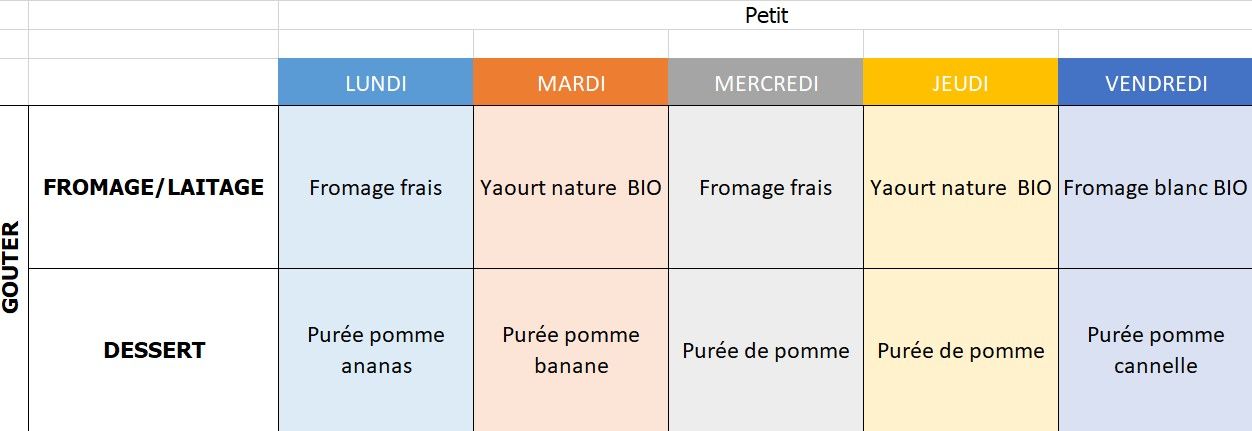Viewport: 1252px width, 431px height.
Task: Select the DESSERT row label cell
Action: coord(154,350)
